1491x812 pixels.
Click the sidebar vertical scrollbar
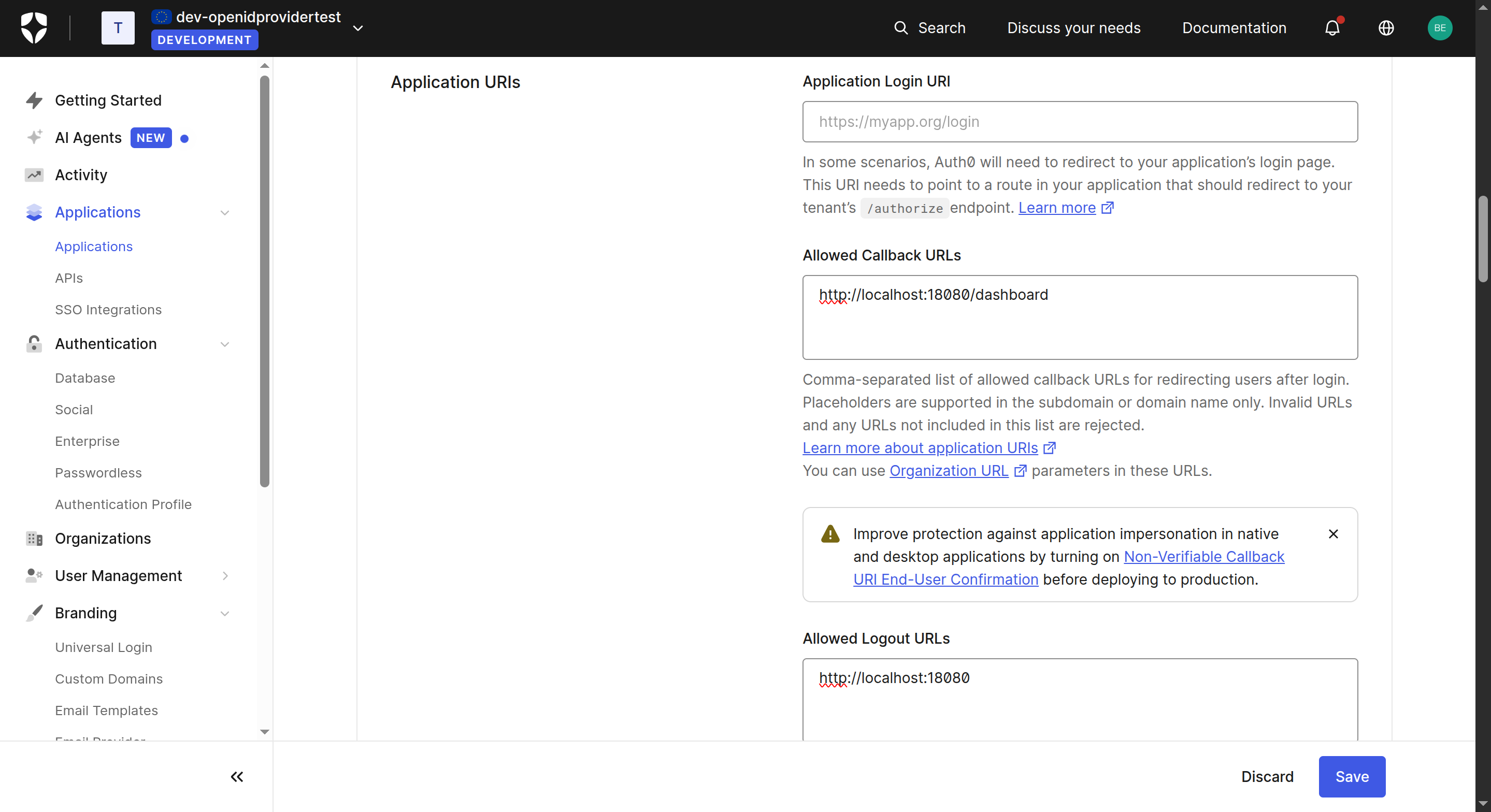pos(265,281)
